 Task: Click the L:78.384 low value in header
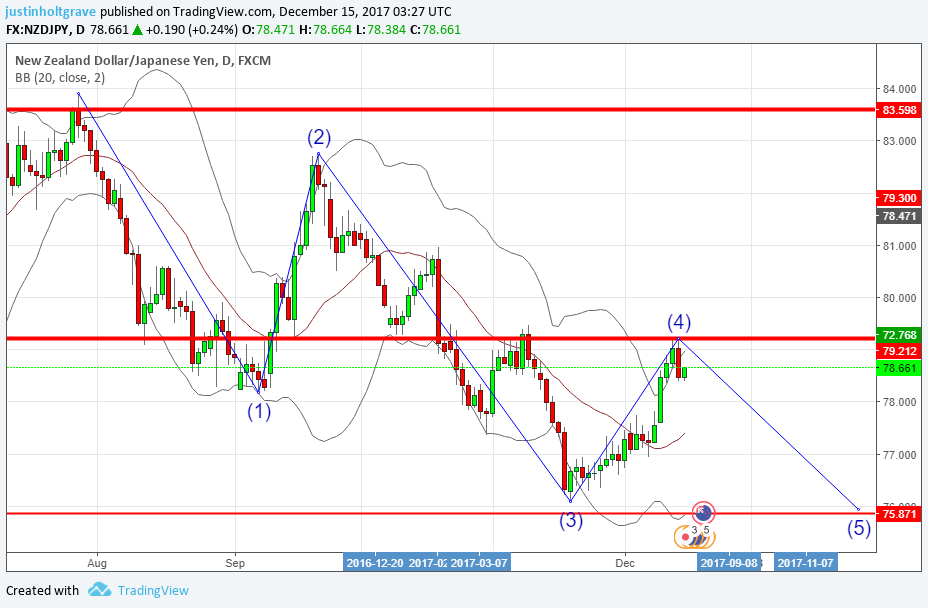[382, 30]
